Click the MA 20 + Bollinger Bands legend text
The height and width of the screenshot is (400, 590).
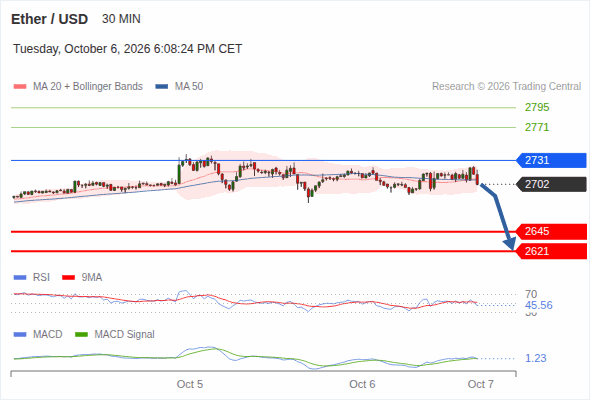88,87
